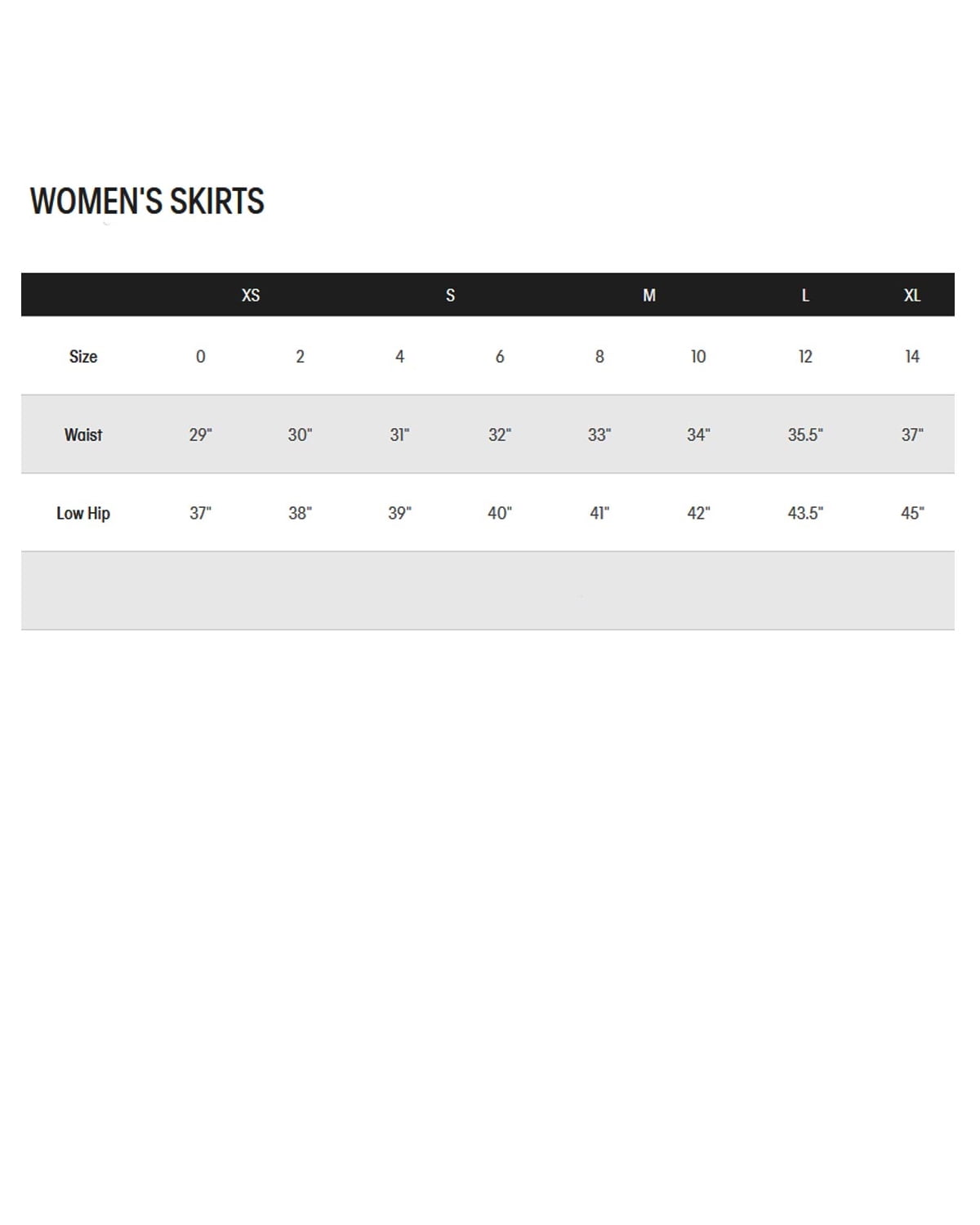980x1225 pixels.
Task: Select the XL column header
Action: pyautogui.click(x=912, y=296)
